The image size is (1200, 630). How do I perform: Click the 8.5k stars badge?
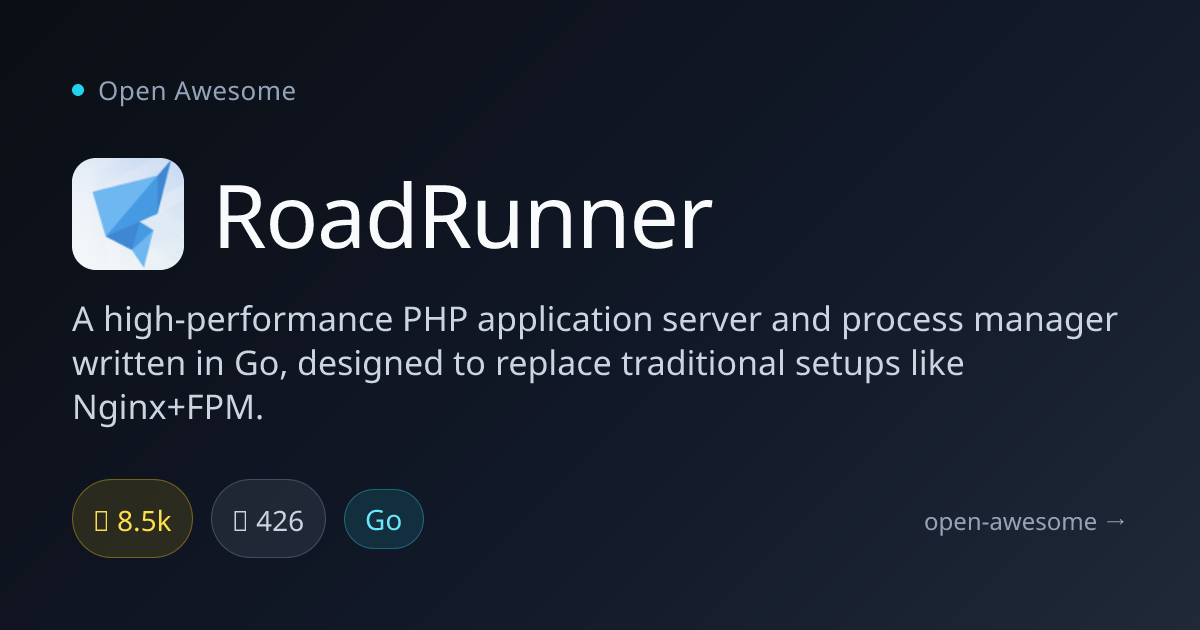[x=132, y=519]
